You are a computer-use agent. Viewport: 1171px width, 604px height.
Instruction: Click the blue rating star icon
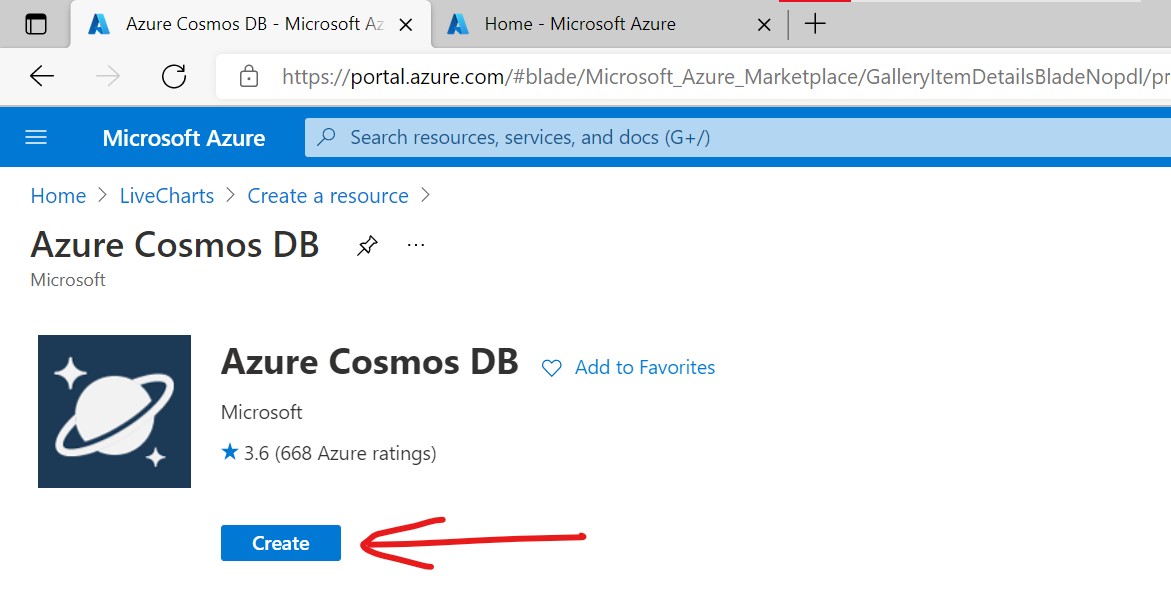[230, 453]
